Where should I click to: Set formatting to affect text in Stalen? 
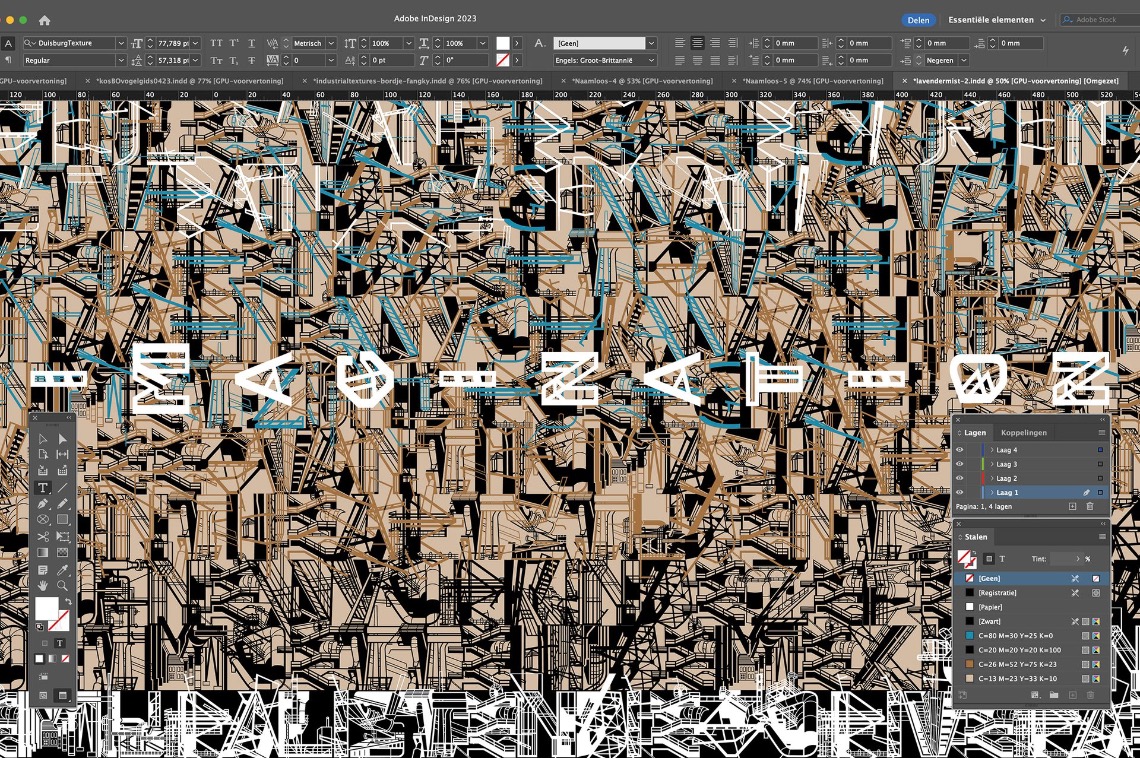click(x=1002, y=559)
